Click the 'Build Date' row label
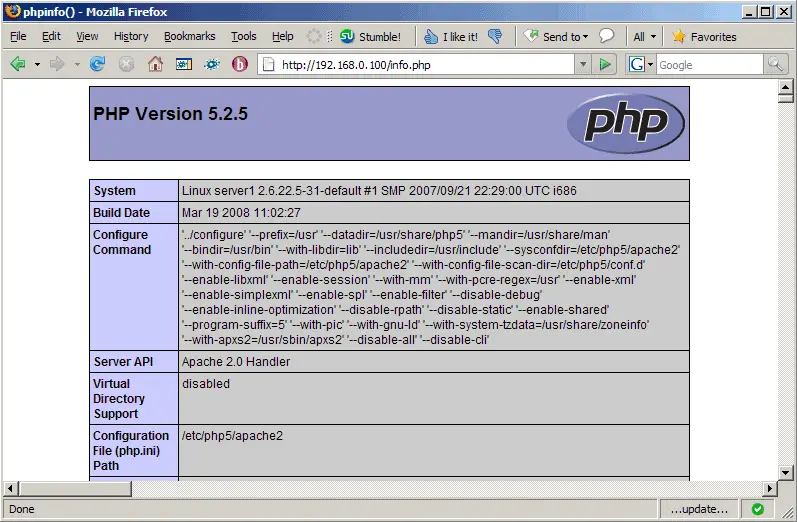This screenshot has height=522, width=797. (121, 212)
